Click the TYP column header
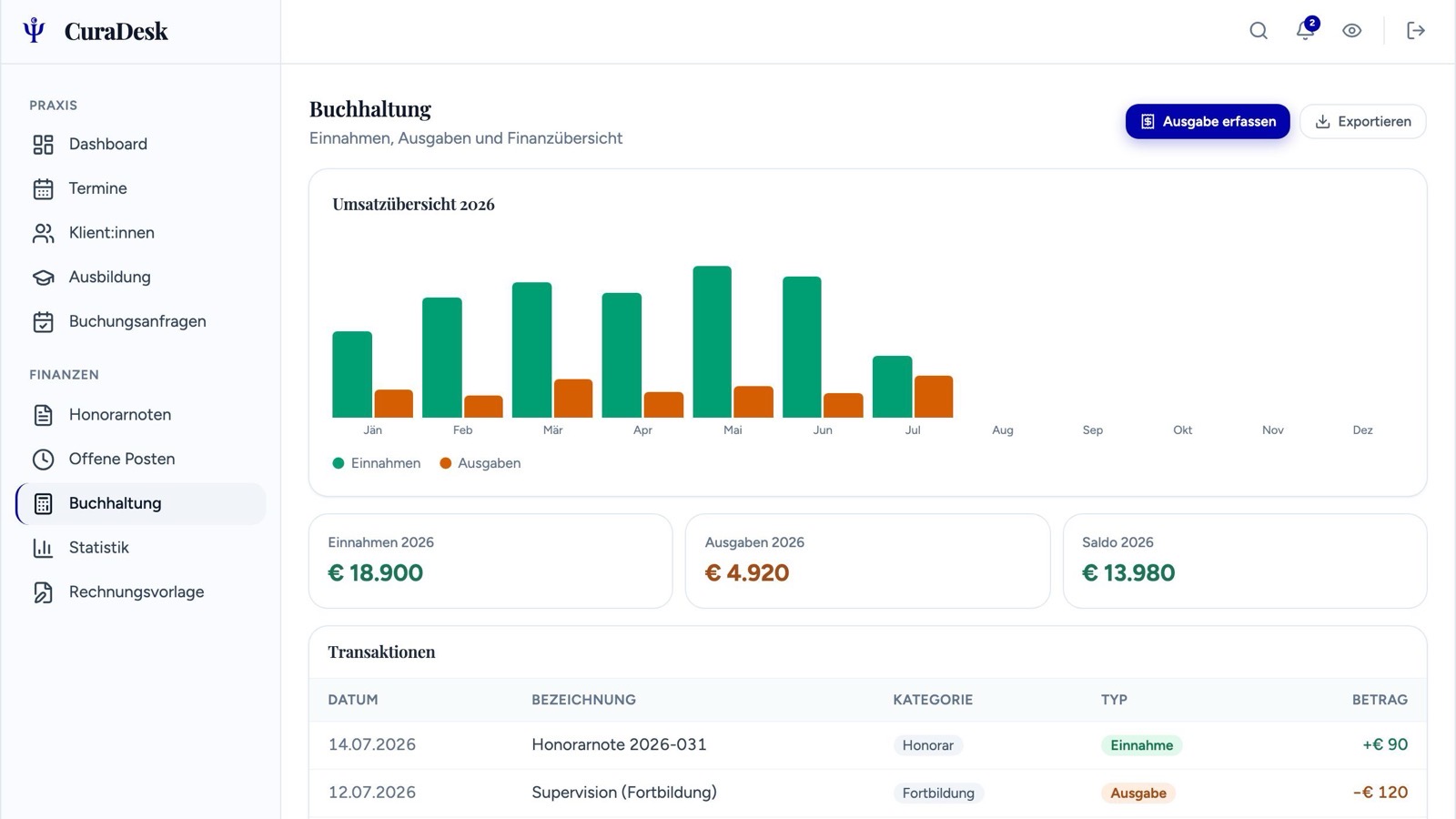1456x819 pixels. tap(1114, 700)
